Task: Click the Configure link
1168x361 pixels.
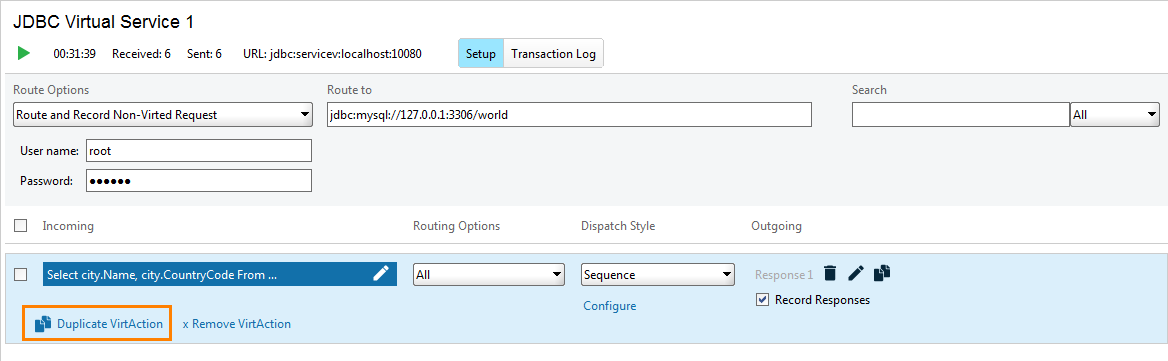Action: tap(609, 306)
